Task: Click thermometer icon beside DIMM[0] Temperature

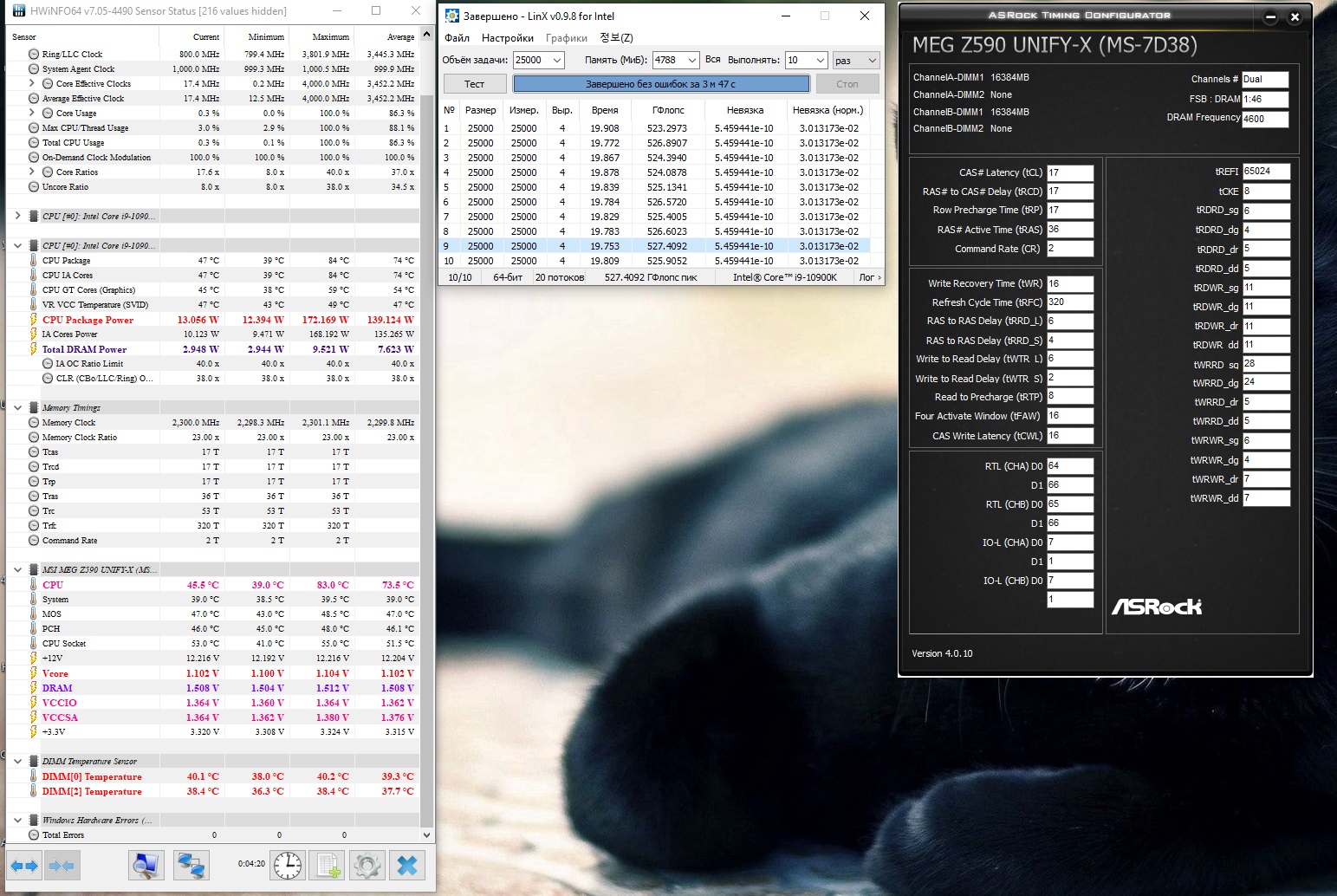Action: coord(34,776)
